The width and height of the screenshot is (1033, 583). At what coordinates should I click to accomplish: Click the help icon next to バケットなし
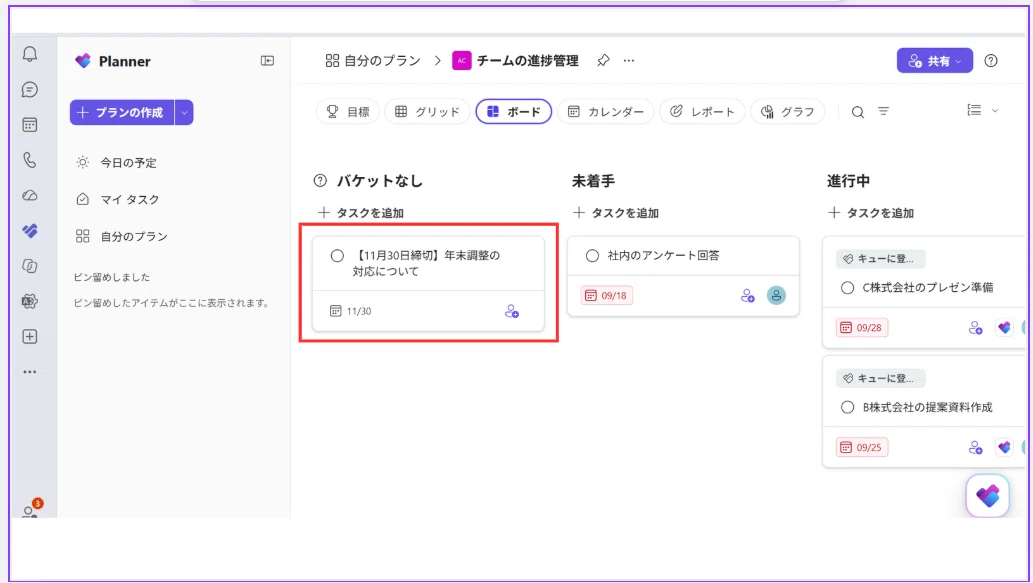(x=320, y=180)
